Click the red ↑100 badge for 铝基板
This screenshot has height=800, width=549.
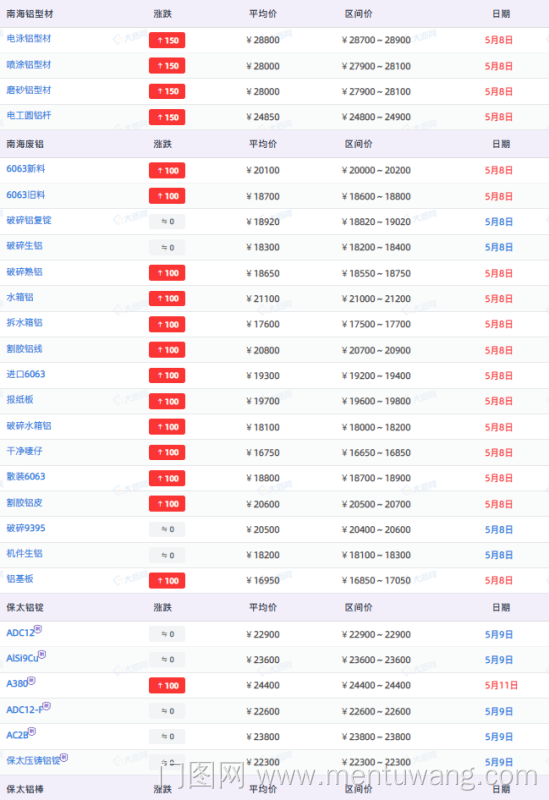pyautogui.click(x=167, y=581)
